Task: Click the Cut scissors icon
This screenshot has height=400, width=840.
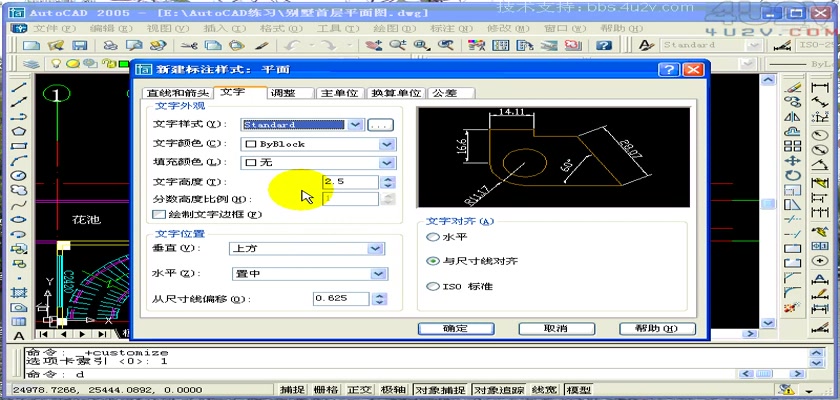Action: (189, 46)
